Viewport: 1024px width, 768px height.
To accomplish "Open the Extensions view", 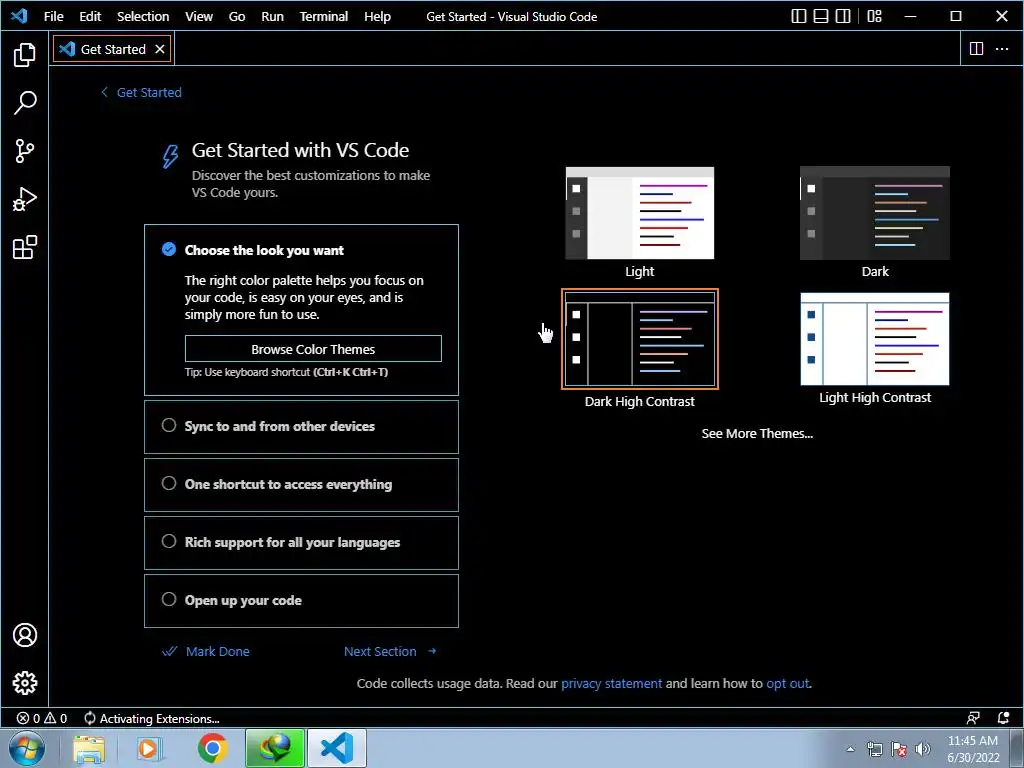I will pos(25,248).
